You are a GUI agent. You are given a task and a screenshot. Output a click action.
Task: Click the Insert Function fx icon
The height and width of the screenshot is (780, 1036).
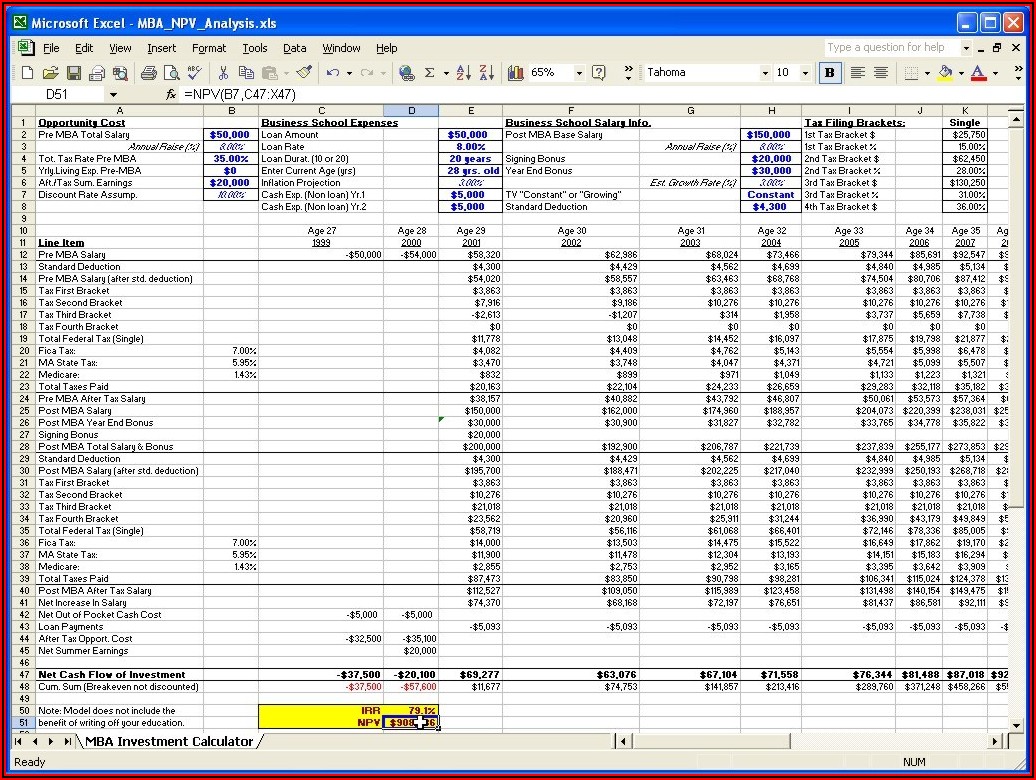[x=171, y=94]
